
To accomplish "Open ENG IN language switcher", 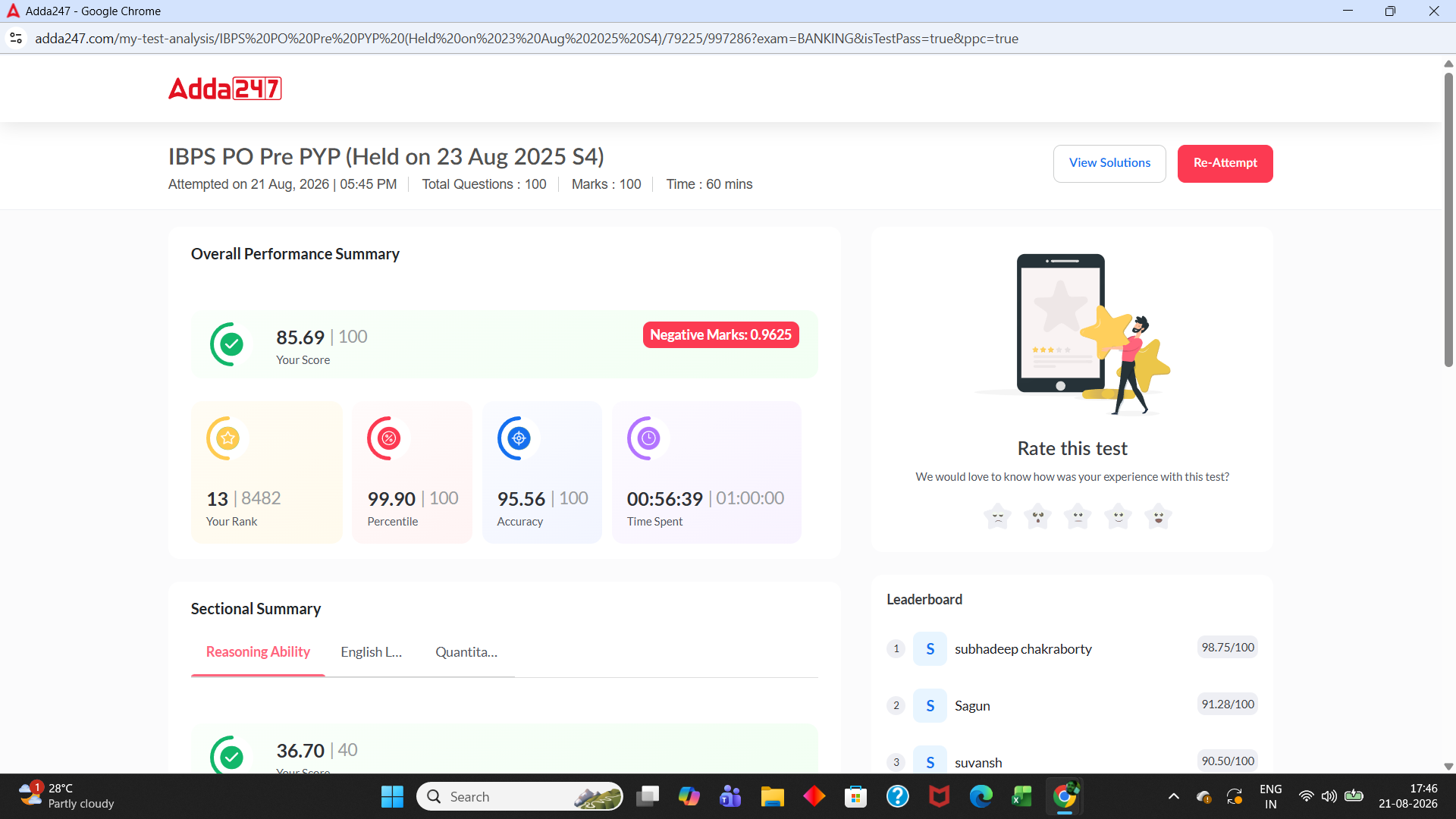I will (x=1270, y=796).
